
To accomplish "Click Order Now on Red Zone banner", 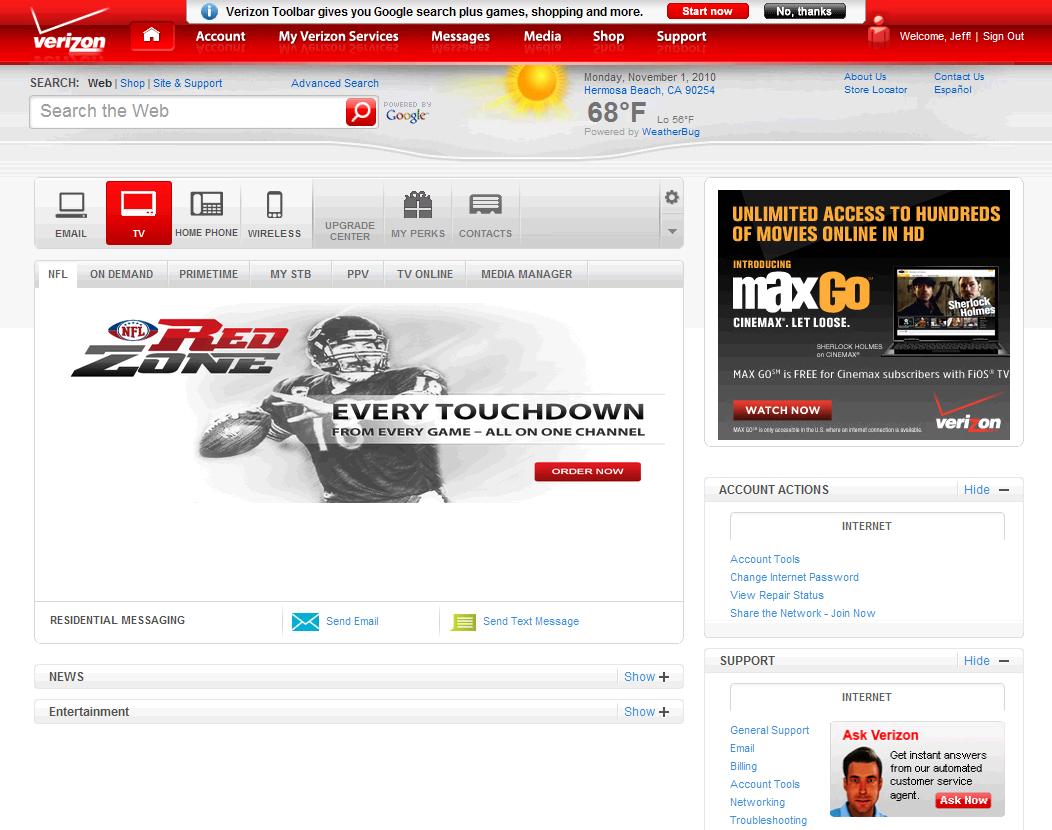I will point(587,472).
